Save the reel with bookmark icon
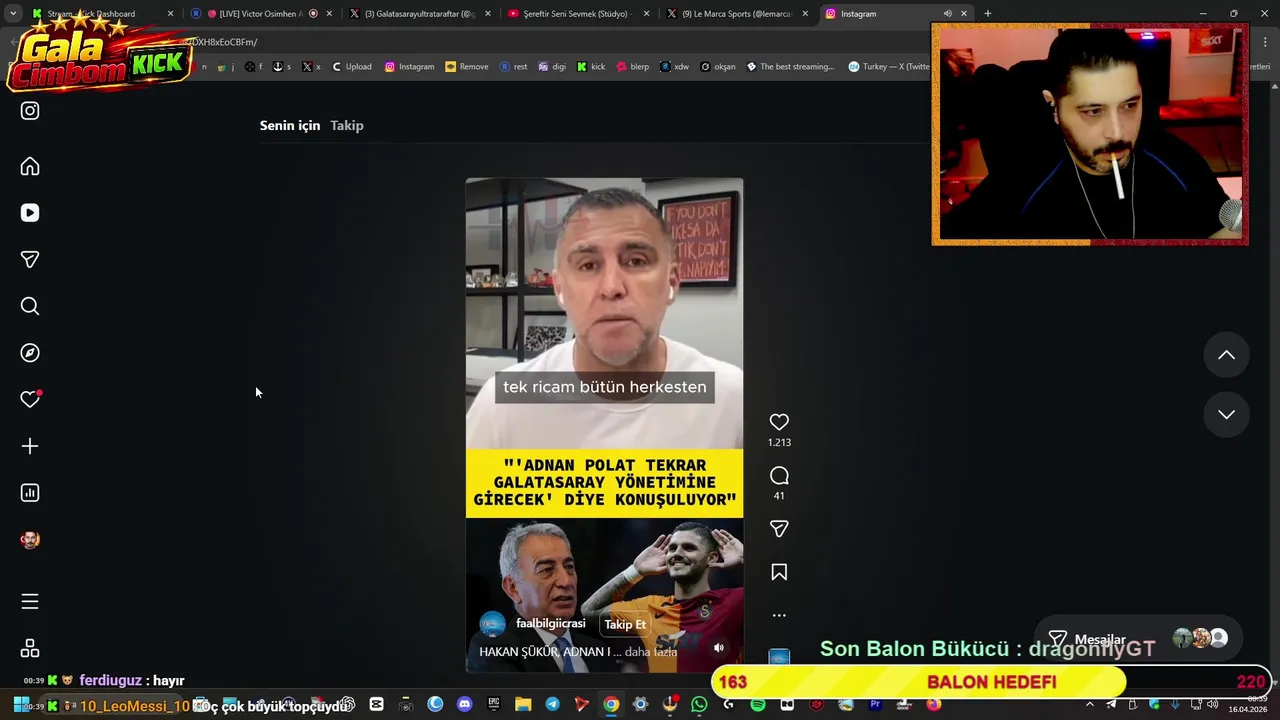 [779, 572]
